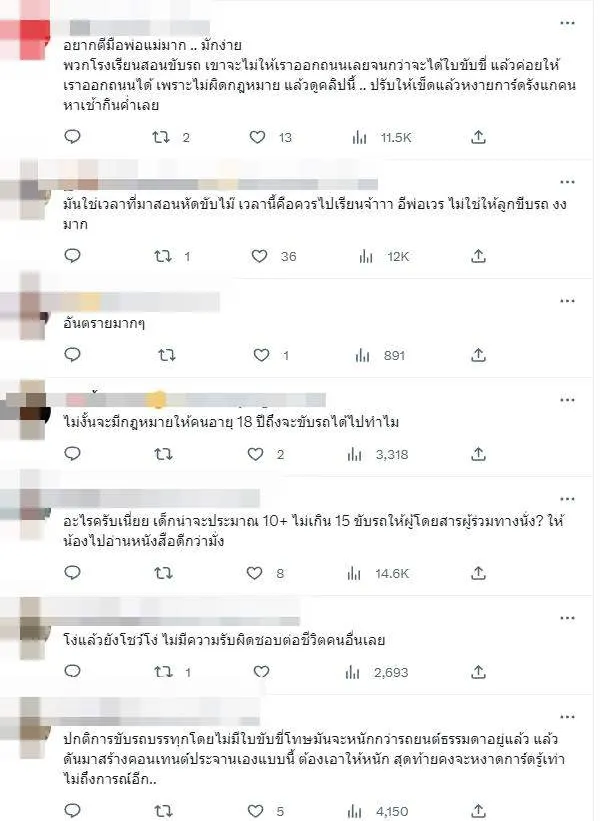Viewport: 600px width, 821px height.
Task: Retweet the post with 2,693 views
Action: pos(163,672)
